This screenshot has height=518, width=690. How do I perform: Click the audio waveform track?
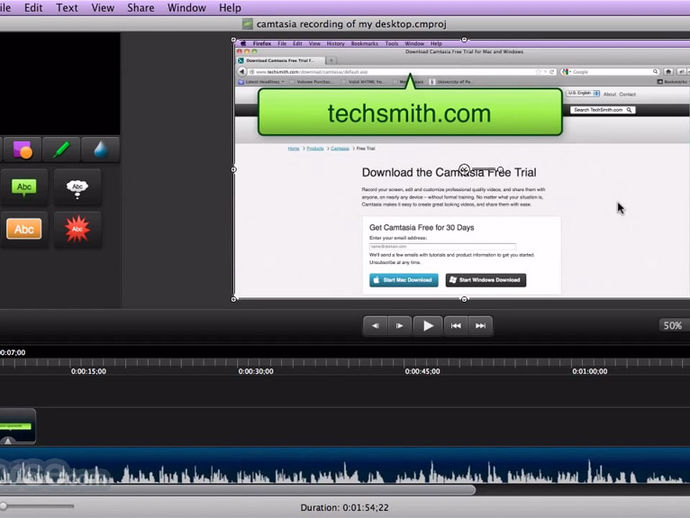pos(345,466)
